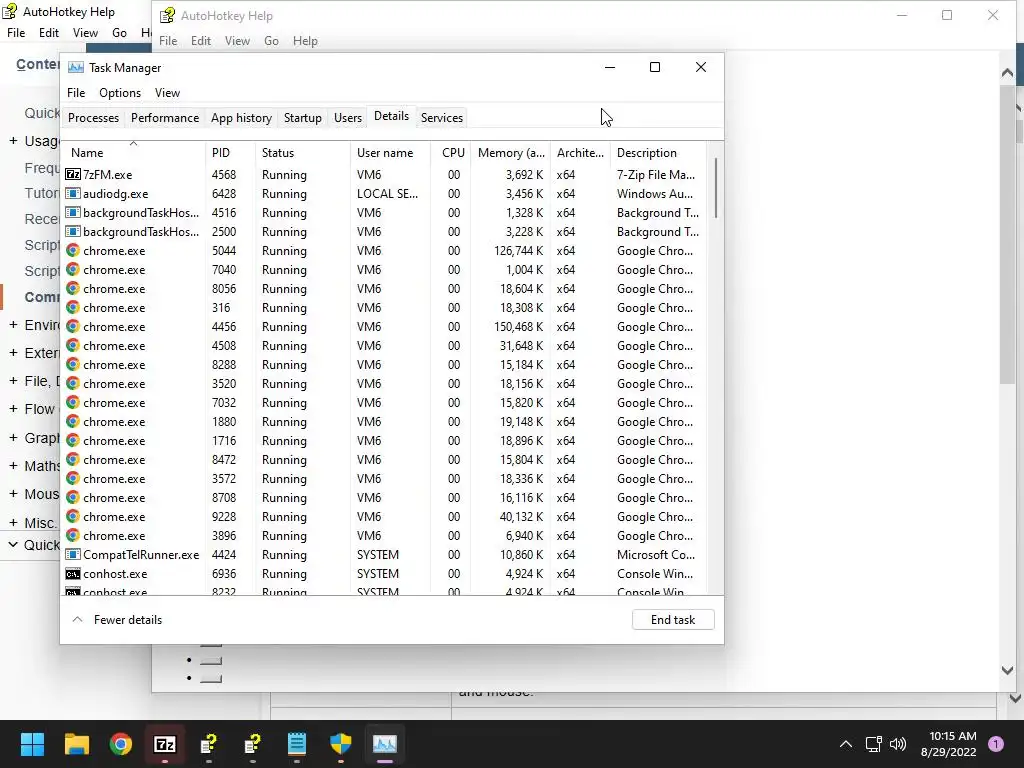Select the chrome.exe row with PID 8056
Viewport: 1024px width, 768px height.
(385, 289)
